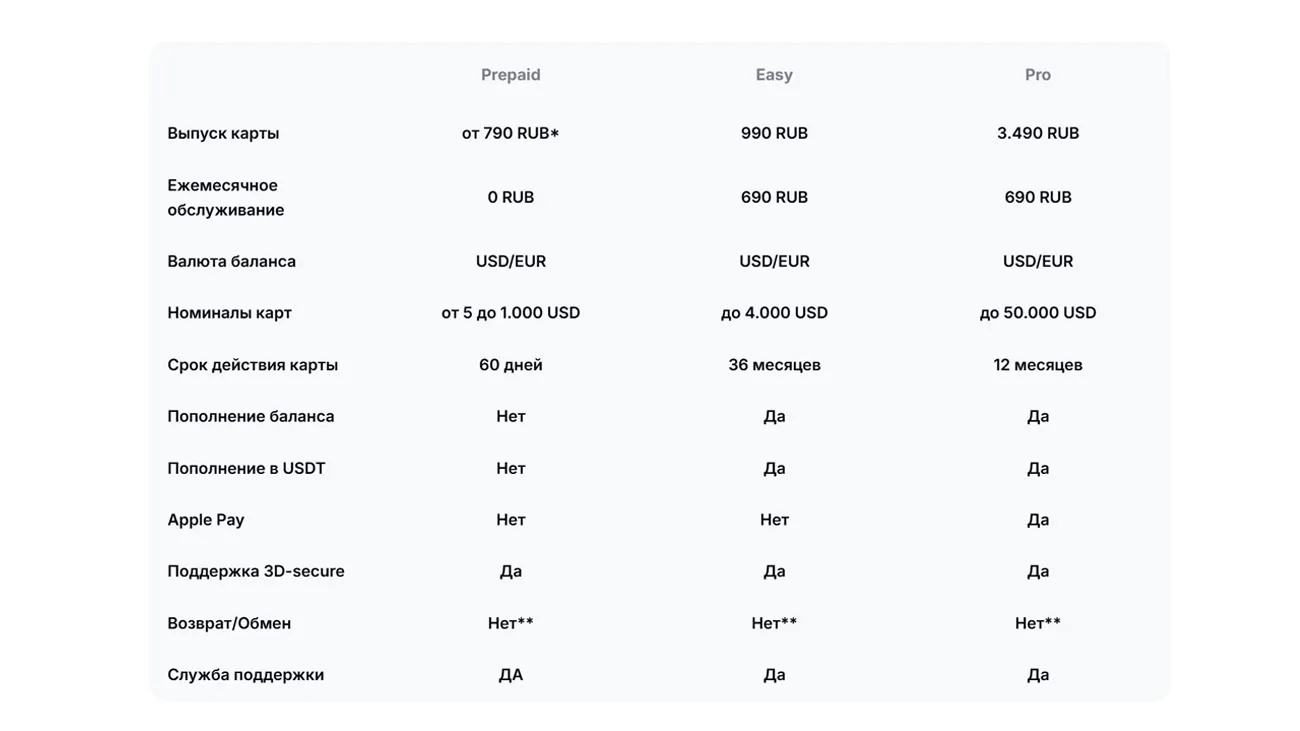Click the "Пополнение баланса" row label
This screenshot has width=1300, height=731.
pos(250,416)
